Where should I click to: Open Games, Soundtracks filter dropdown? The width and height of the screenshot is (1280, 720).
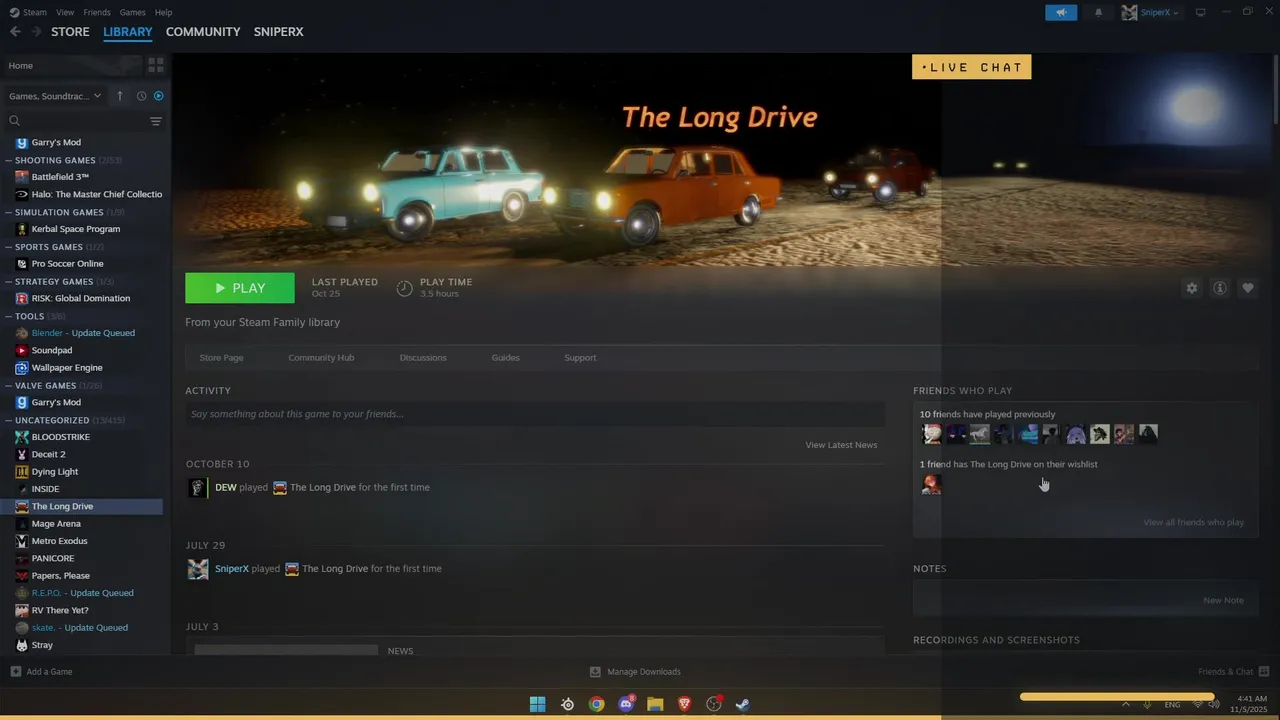[x=55, y=96]
